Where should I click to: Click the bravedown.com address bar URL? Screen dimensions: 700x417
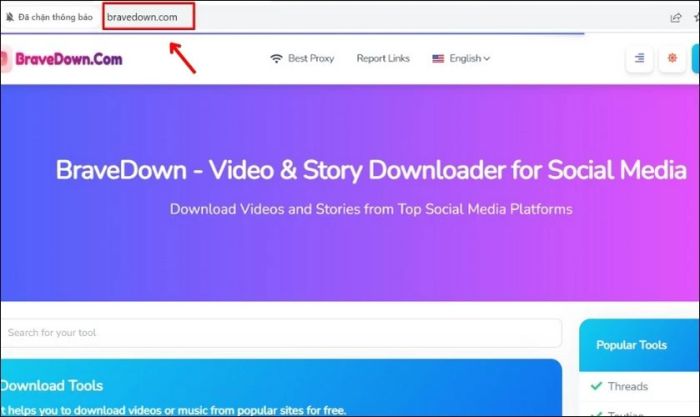142,17
